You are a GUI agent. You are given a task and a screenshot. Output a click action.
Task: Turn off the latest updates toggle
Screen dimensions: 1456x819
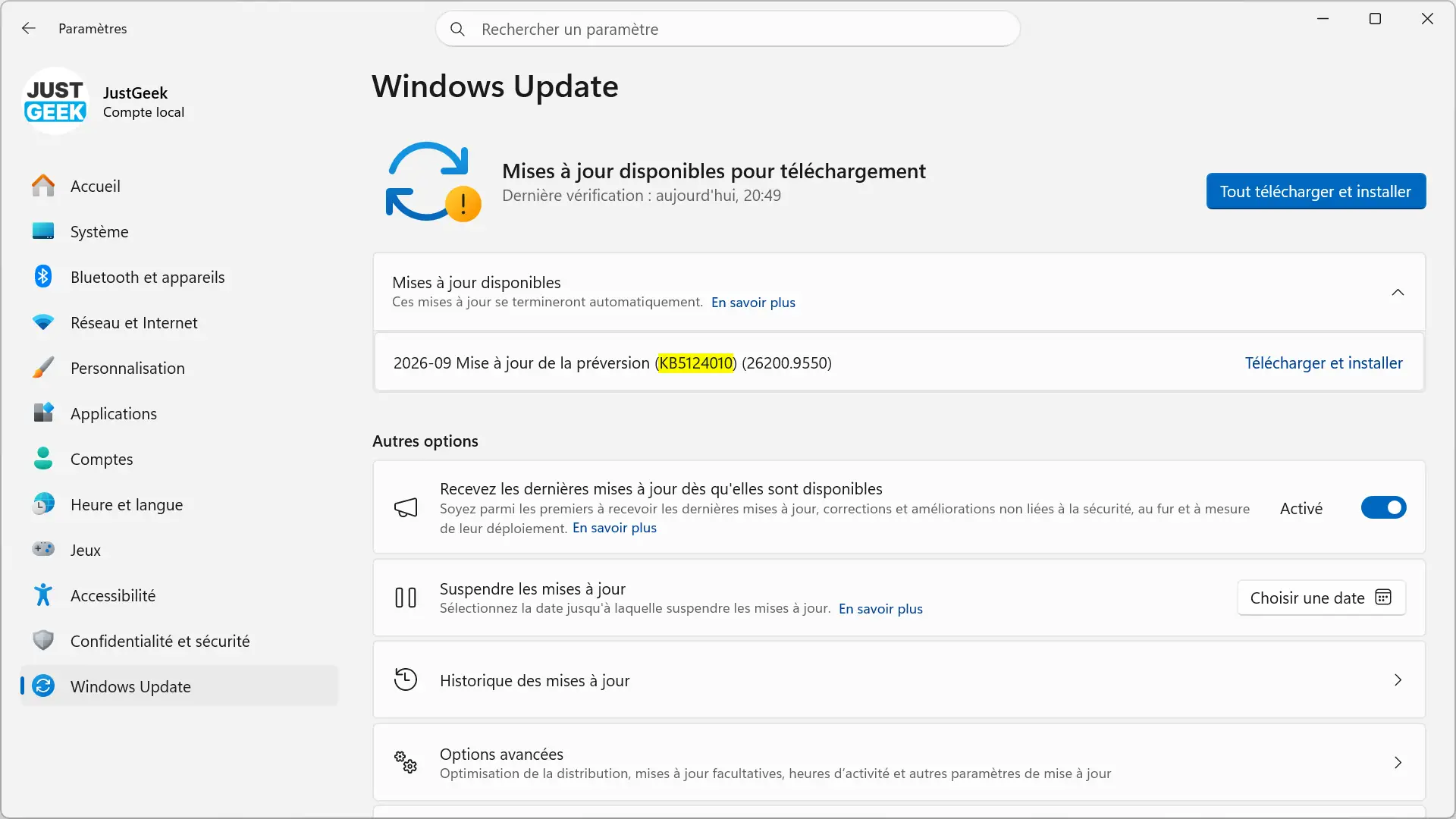point(1383,507)
